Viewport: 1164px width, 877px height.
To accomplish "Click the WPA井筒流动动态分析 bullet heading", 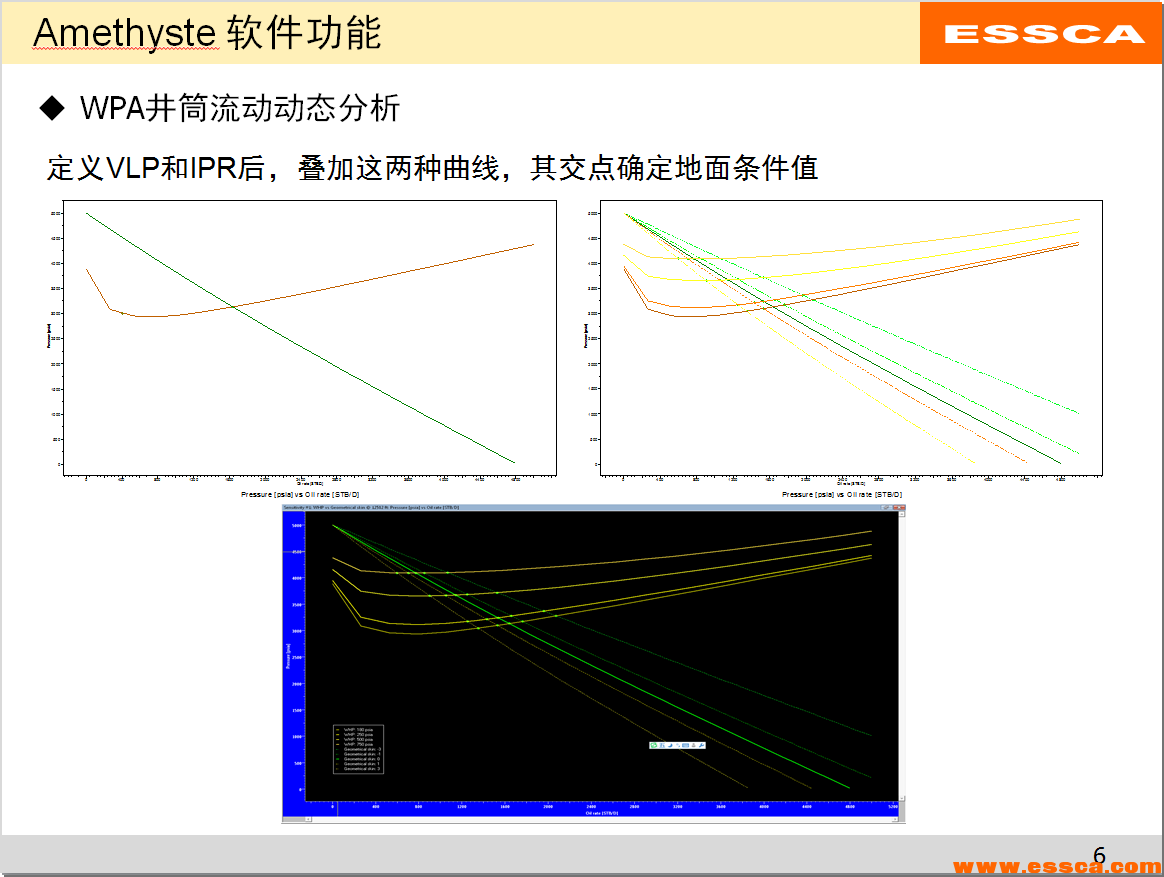I will [240, 108].
